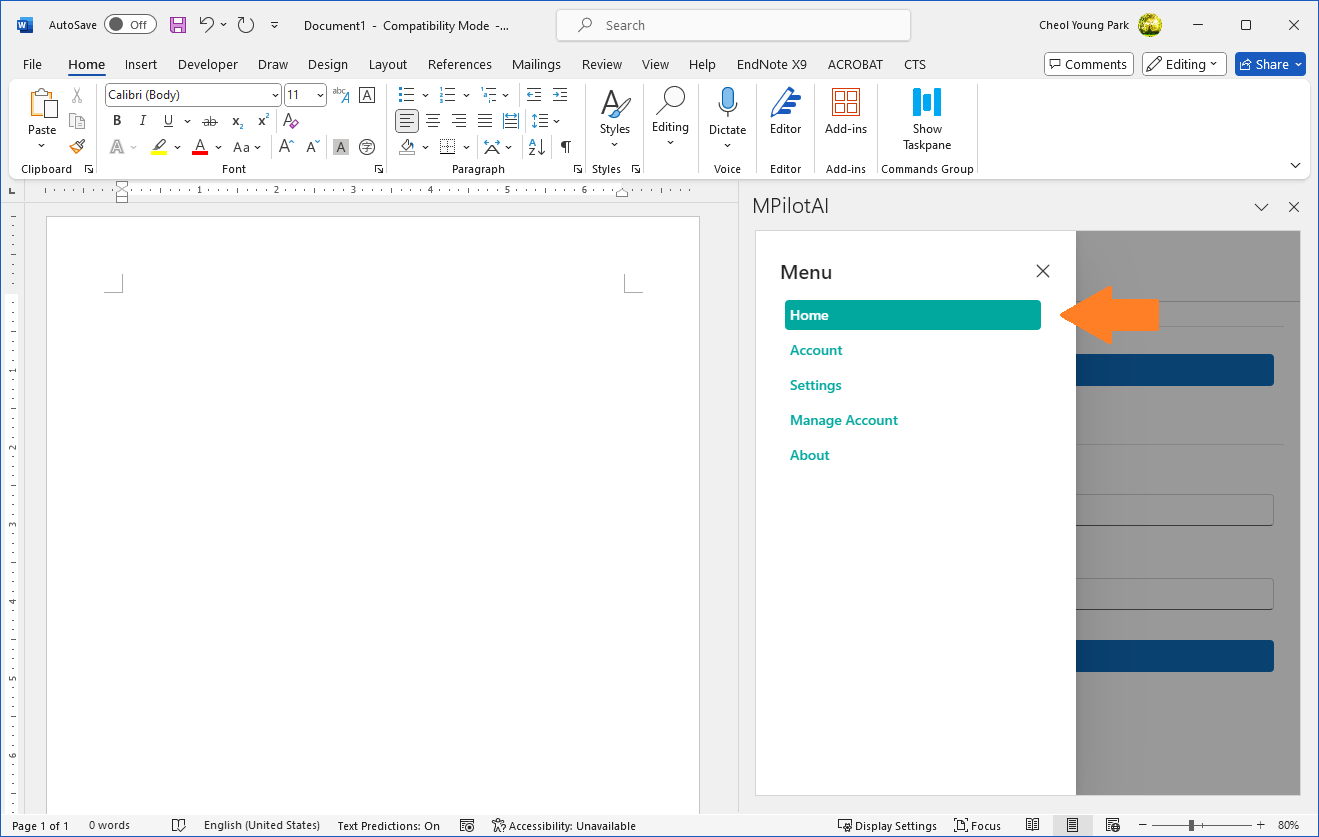
Task: Click the Search box
Action: [733, 25]
